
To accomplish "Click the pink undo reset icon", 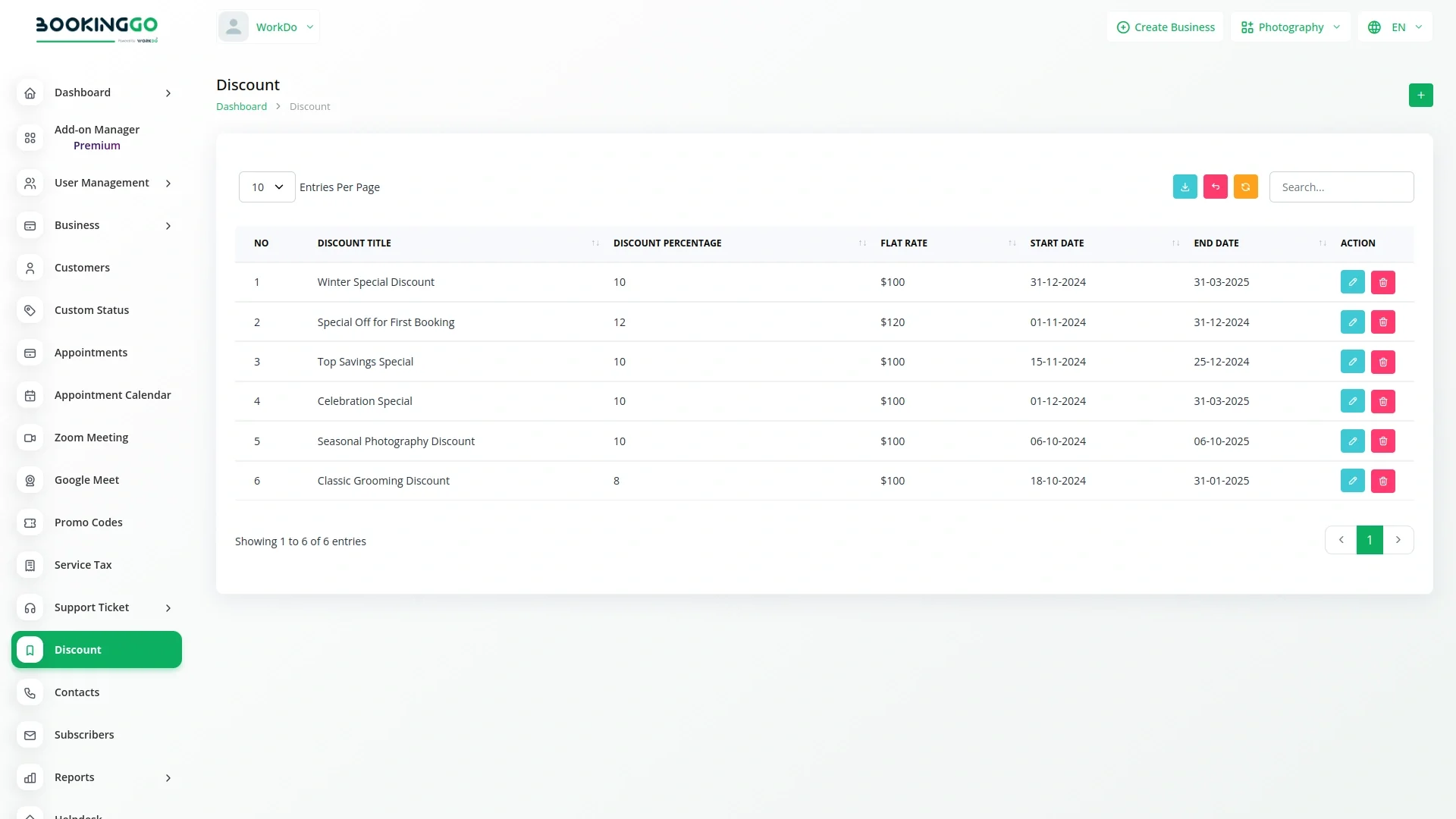I will click(x=1215, y=187).
